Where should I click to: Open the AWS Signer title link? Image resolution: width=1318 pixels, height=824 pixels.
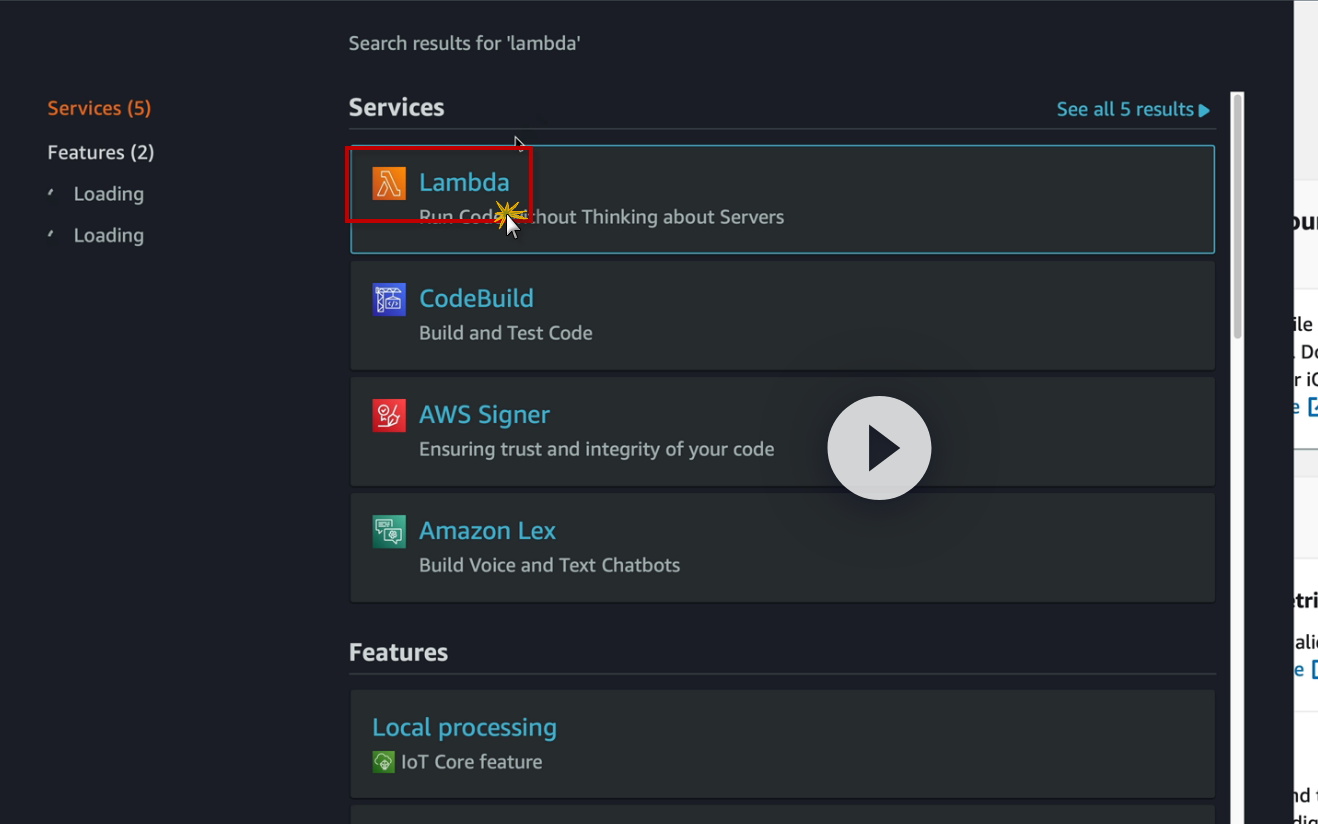pyautogui.click(x=484, y=414)
